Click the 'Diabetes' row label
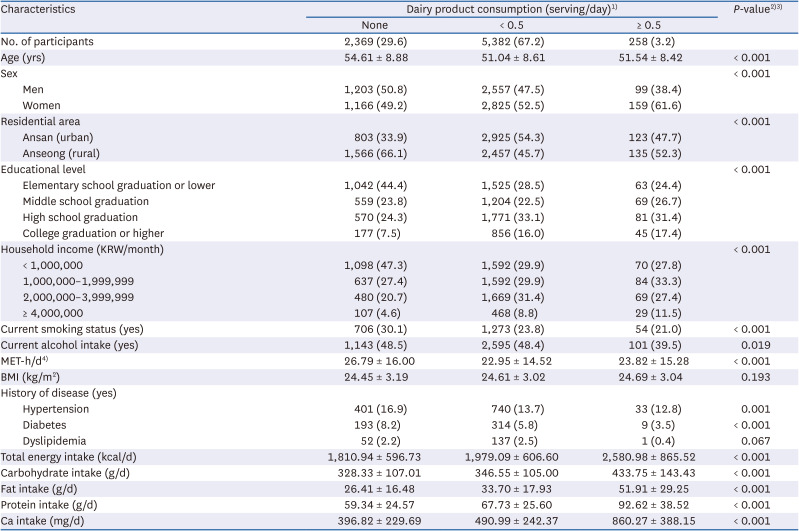Image resolution: width=799 pixels, height=531 pixels. click(x=44, y=425)
